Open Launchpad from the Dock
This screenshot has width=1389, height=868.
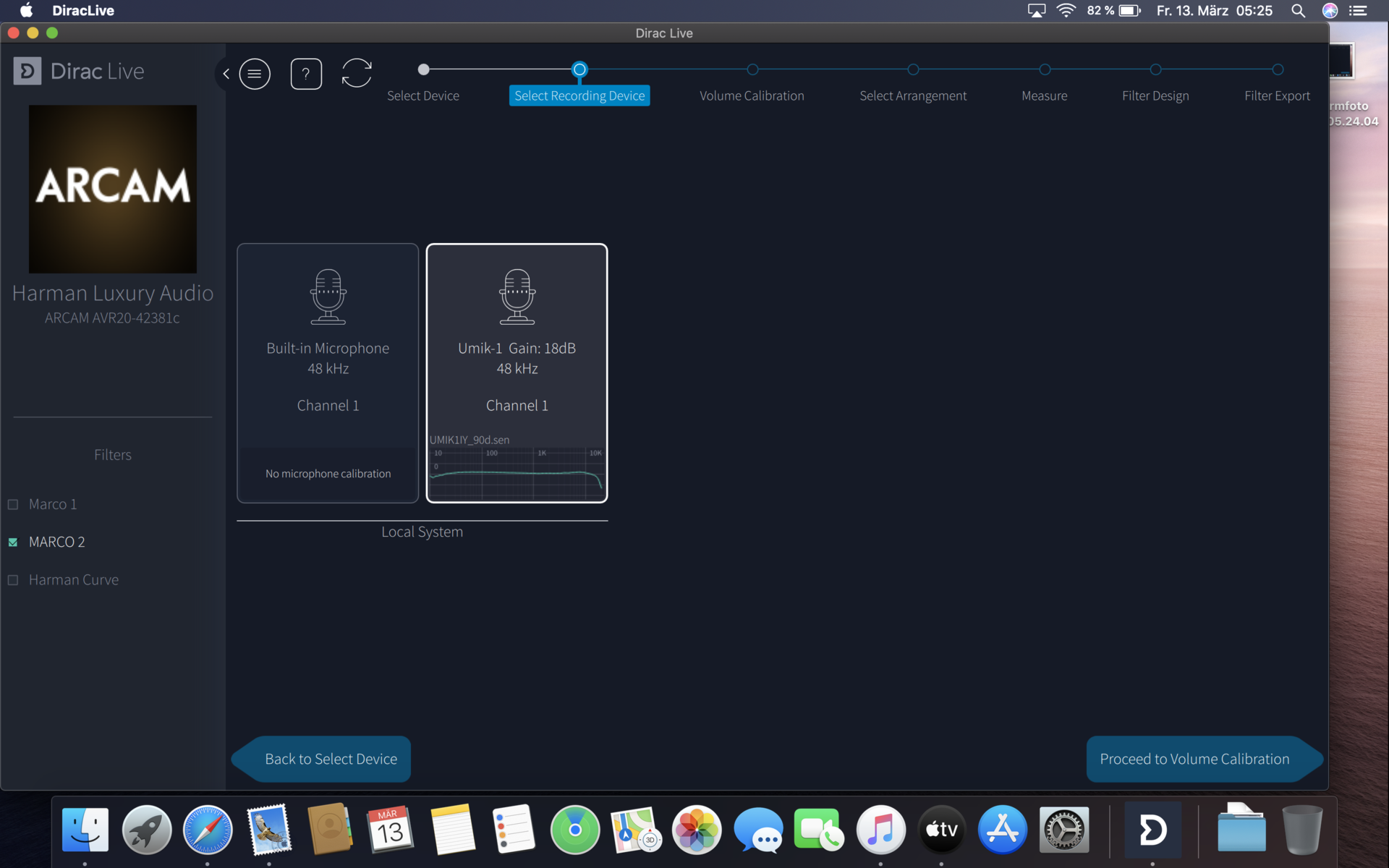click(x=147, y=830)
